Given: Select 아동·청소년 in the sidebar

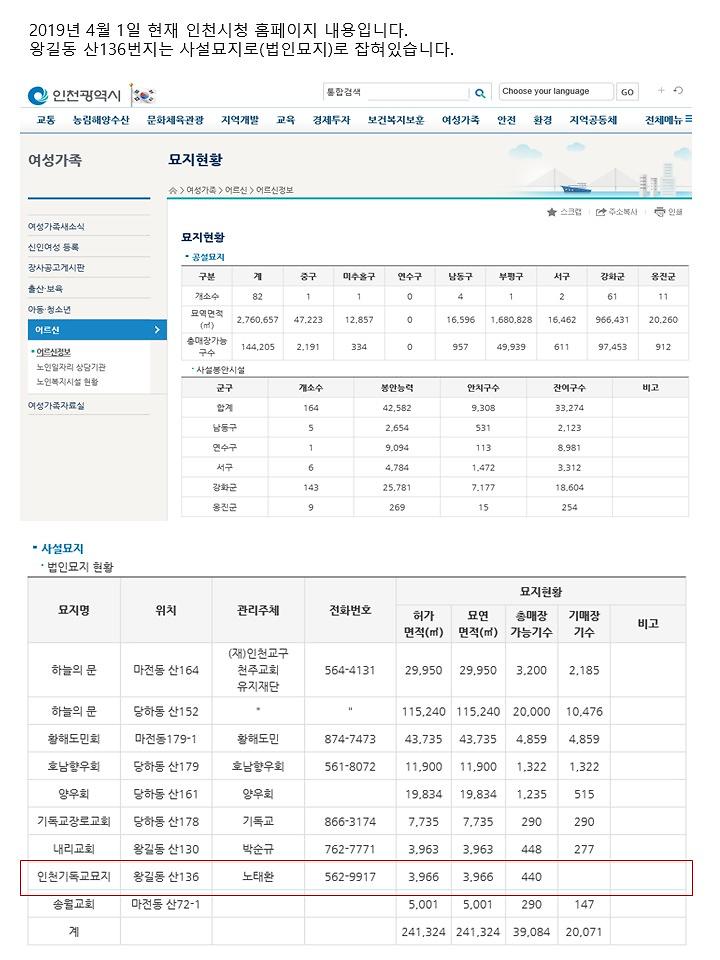Looking at the screenshot, I should click(49, 310).
